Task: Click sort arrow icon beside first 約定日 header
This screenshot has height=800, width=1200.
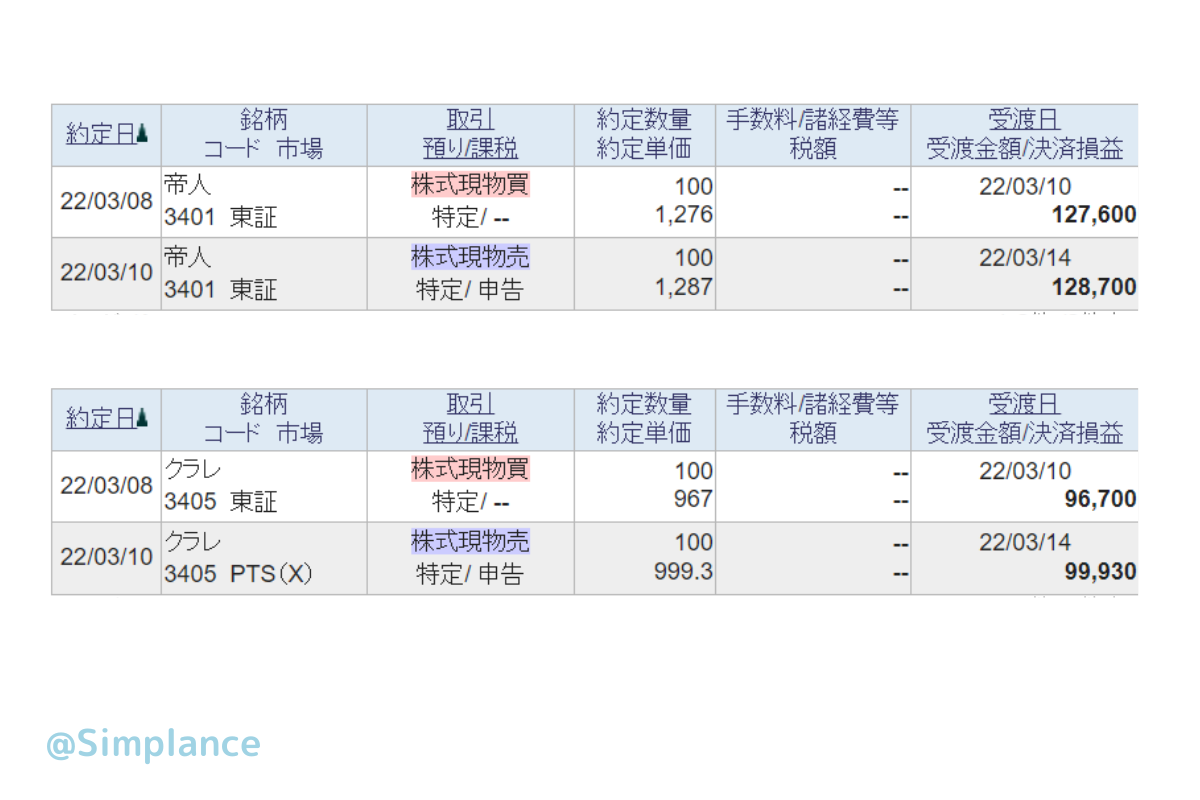Action: (x=143, y=133)
